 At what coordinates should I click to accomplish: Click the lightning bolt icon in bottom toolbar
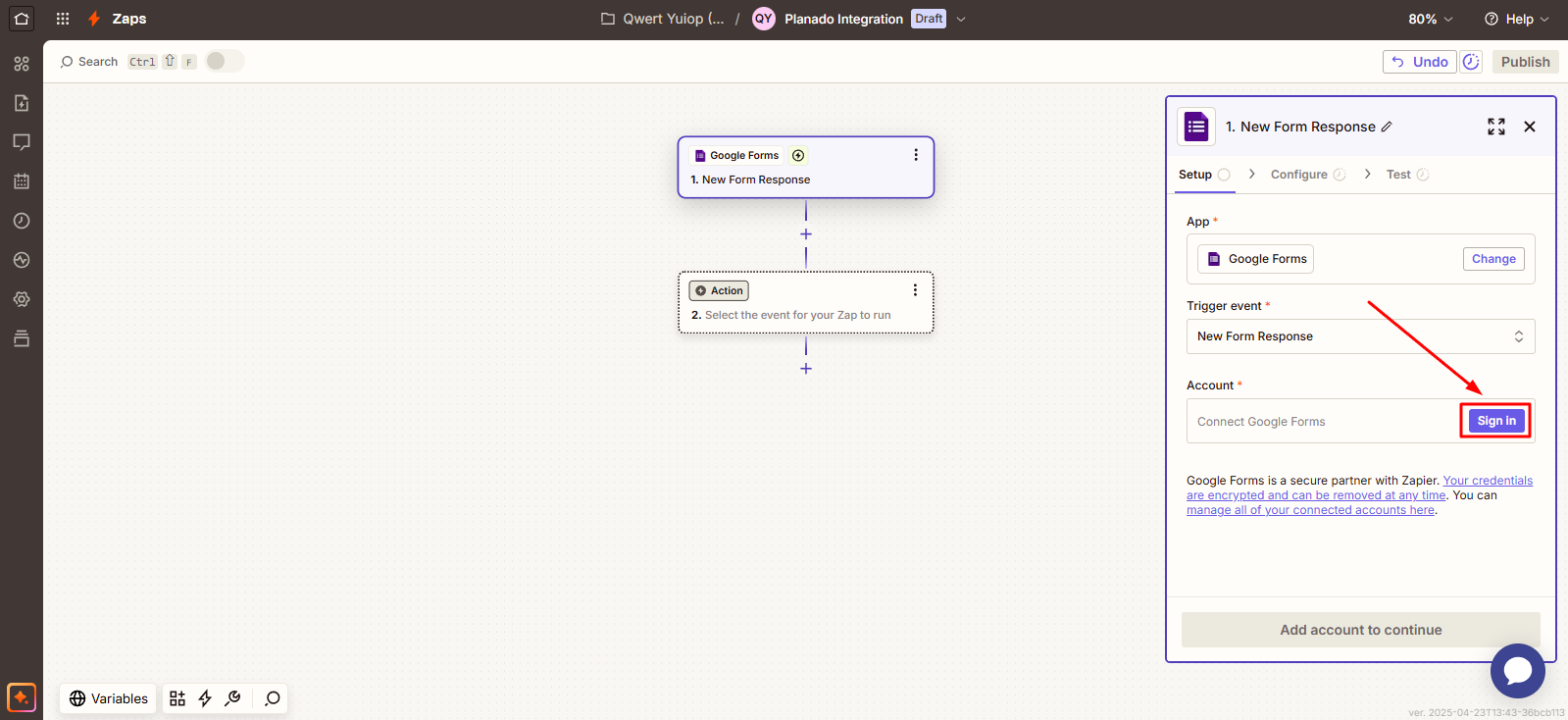click(x=205, y=698)
